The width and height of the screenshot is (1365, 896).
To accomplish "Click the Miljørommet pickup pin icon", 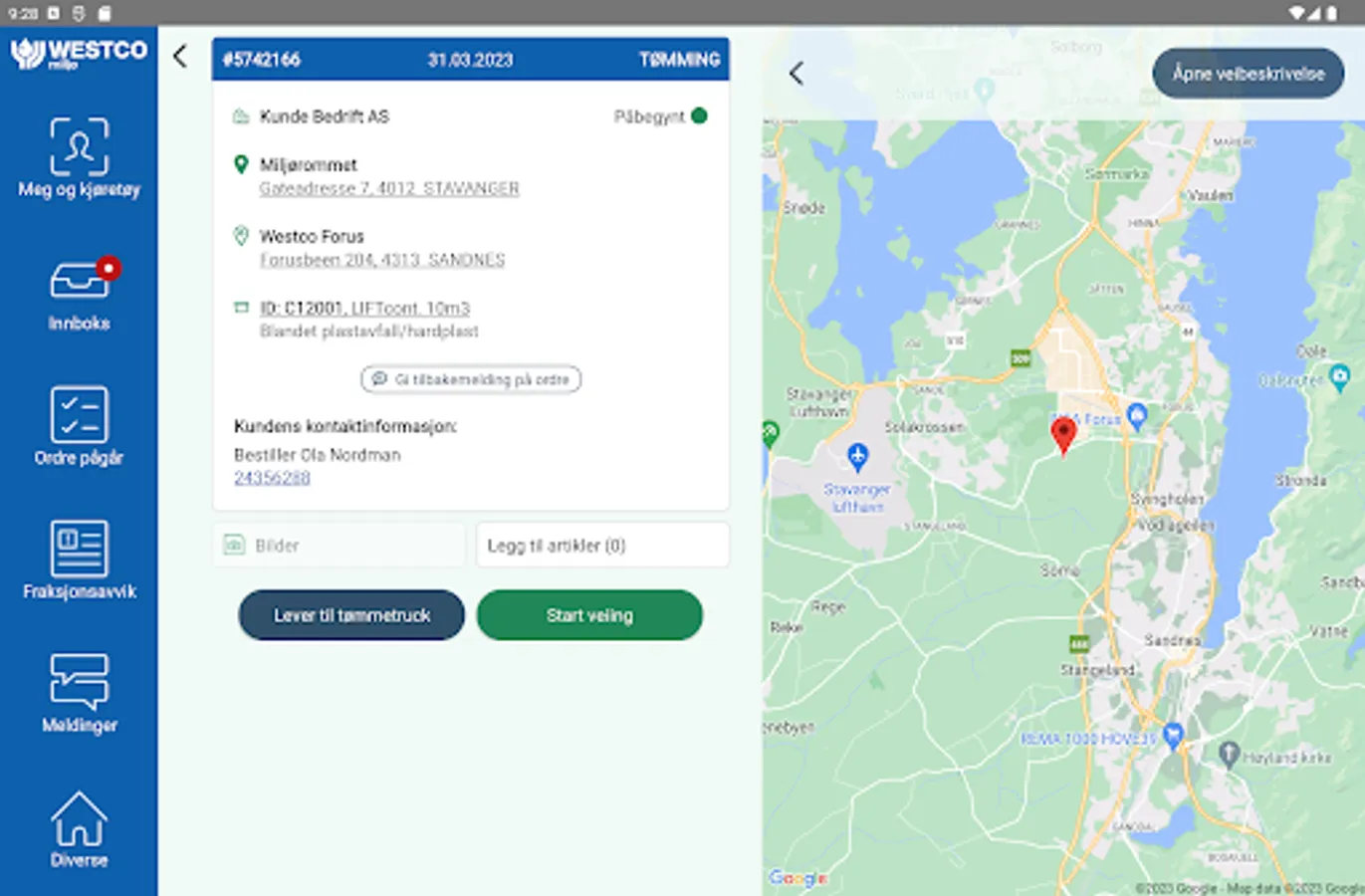I will (x=241, y=164).
